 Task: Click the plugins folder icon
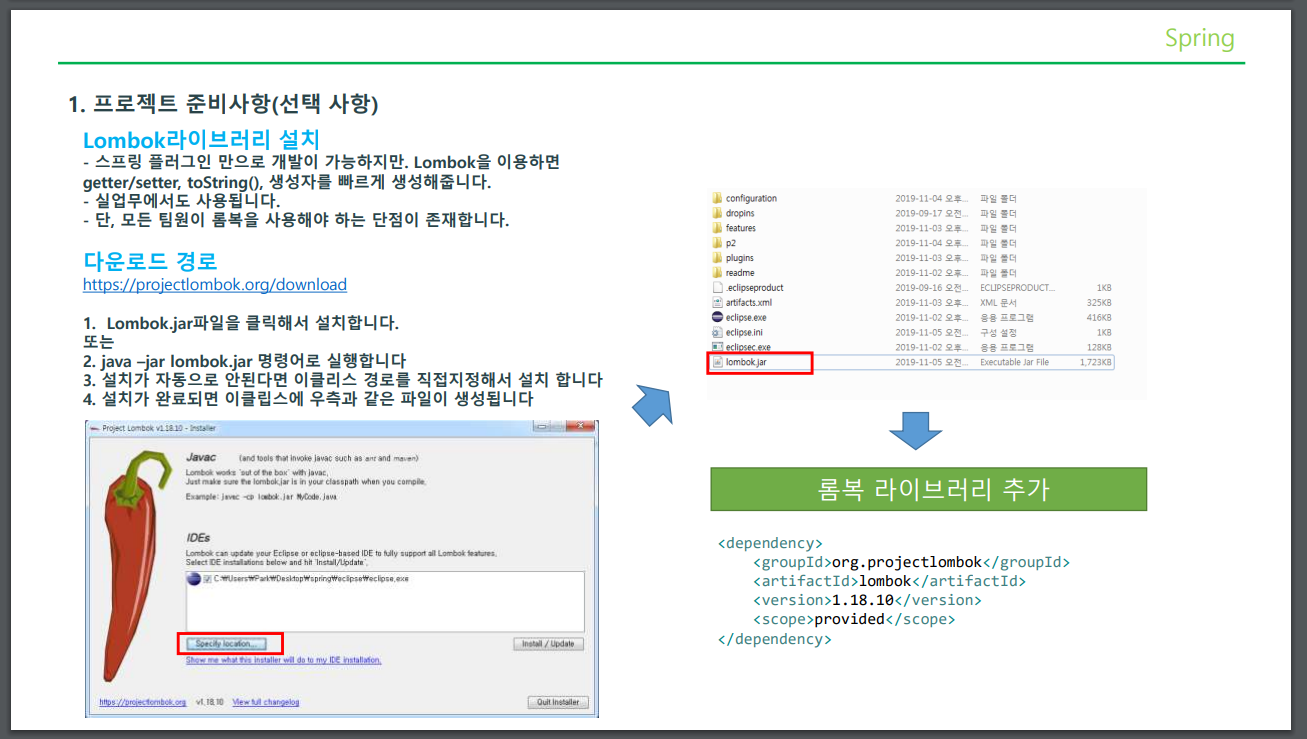717,258
